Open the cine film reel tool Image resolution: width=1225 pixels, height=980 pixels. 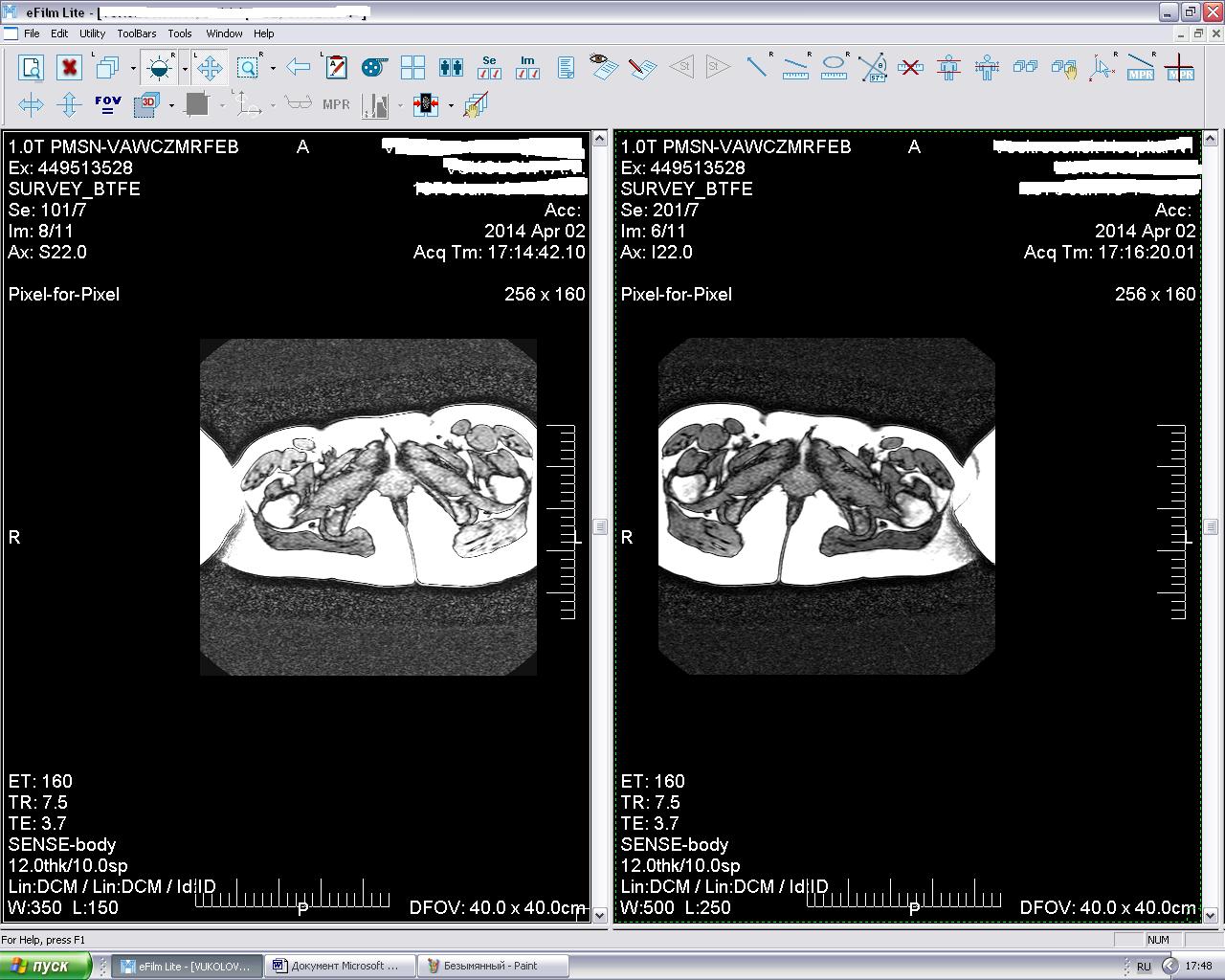tap(374, 68)
